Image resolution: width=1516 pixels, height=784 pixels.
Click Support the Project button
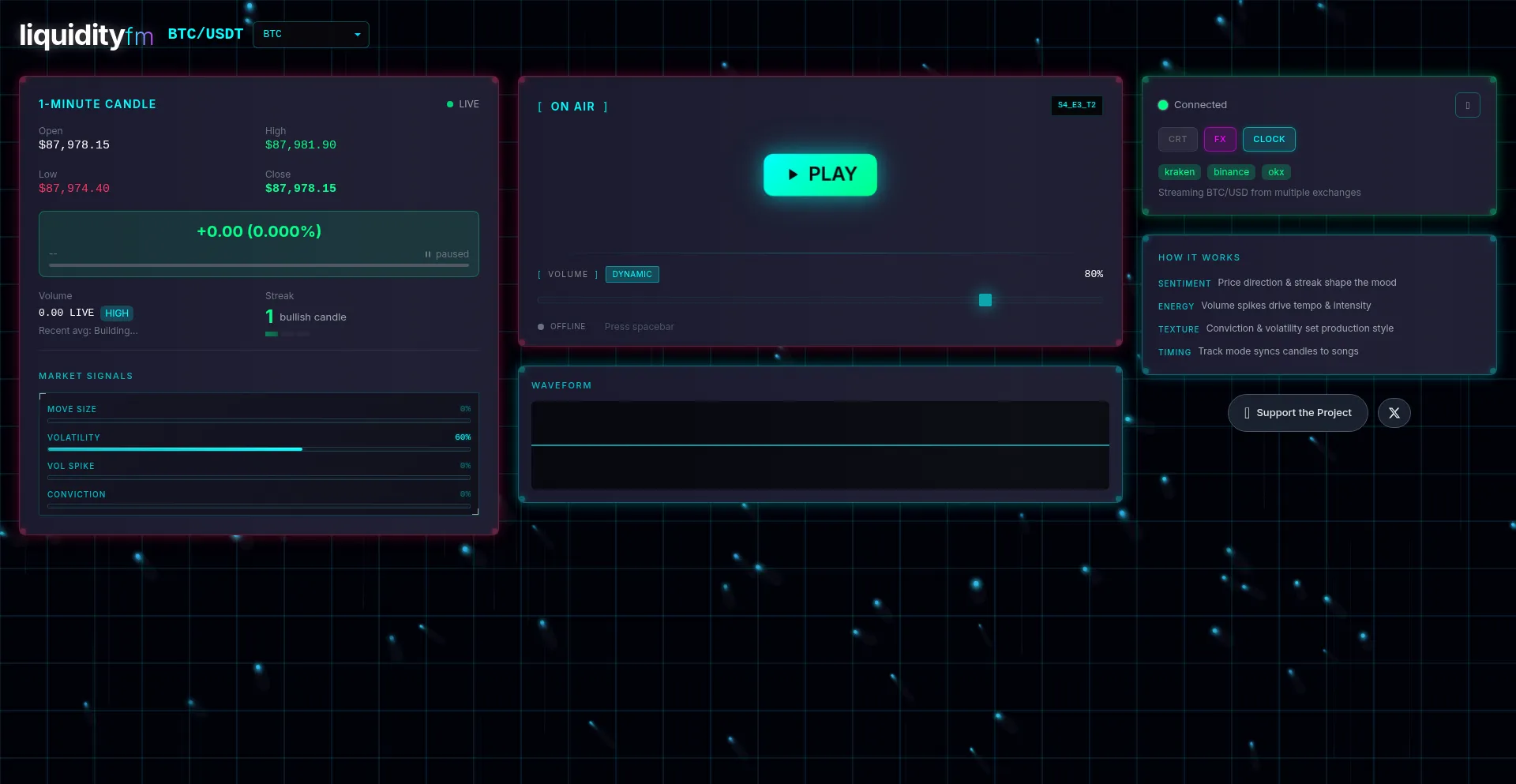(x=1297, y=413)
